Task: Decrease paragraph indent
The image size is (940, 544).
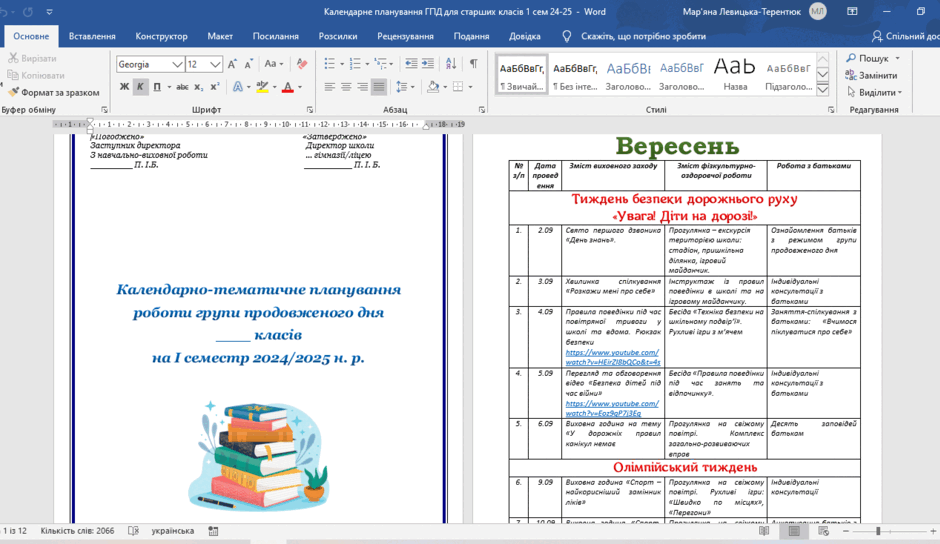Action: 411,64
